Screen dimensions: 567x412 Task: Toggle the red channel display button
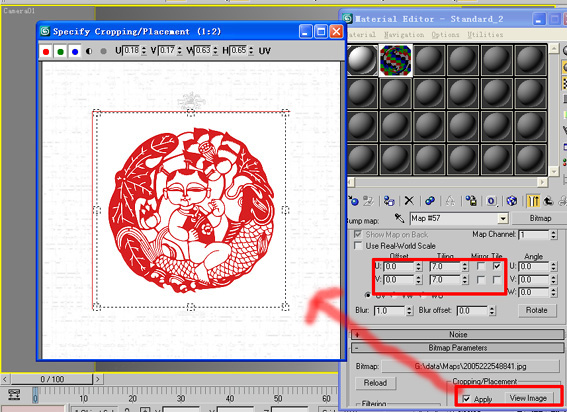46,51
